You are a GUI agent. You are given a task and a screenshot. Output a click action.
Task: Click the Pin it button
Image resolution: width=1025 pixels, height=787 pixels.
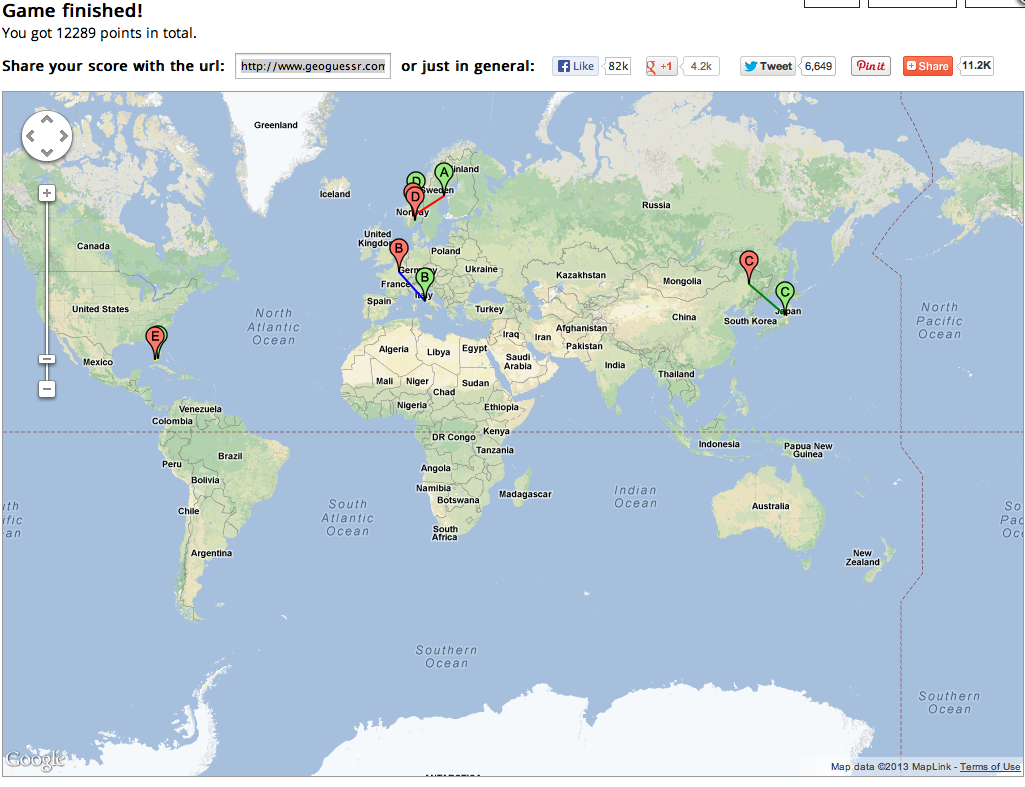click(871, 66)
